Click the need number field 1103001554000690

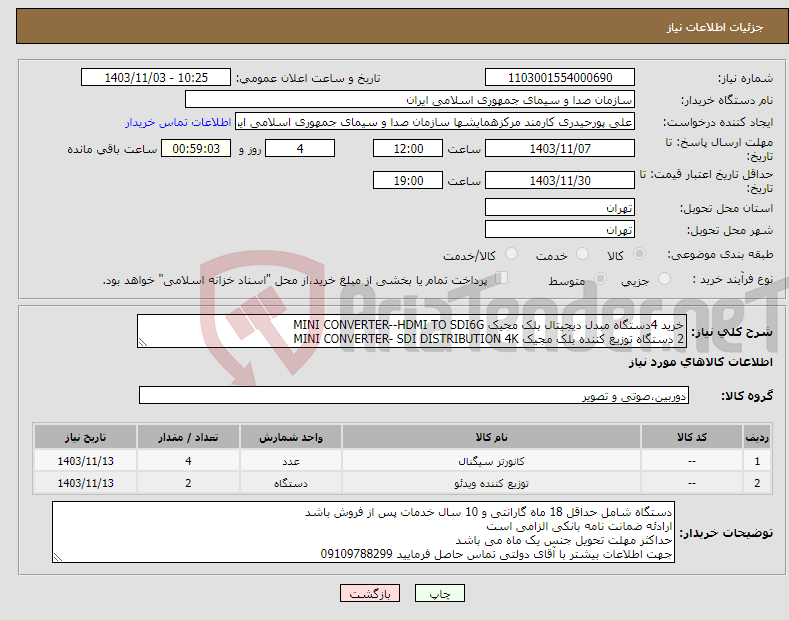pos(560,78)
